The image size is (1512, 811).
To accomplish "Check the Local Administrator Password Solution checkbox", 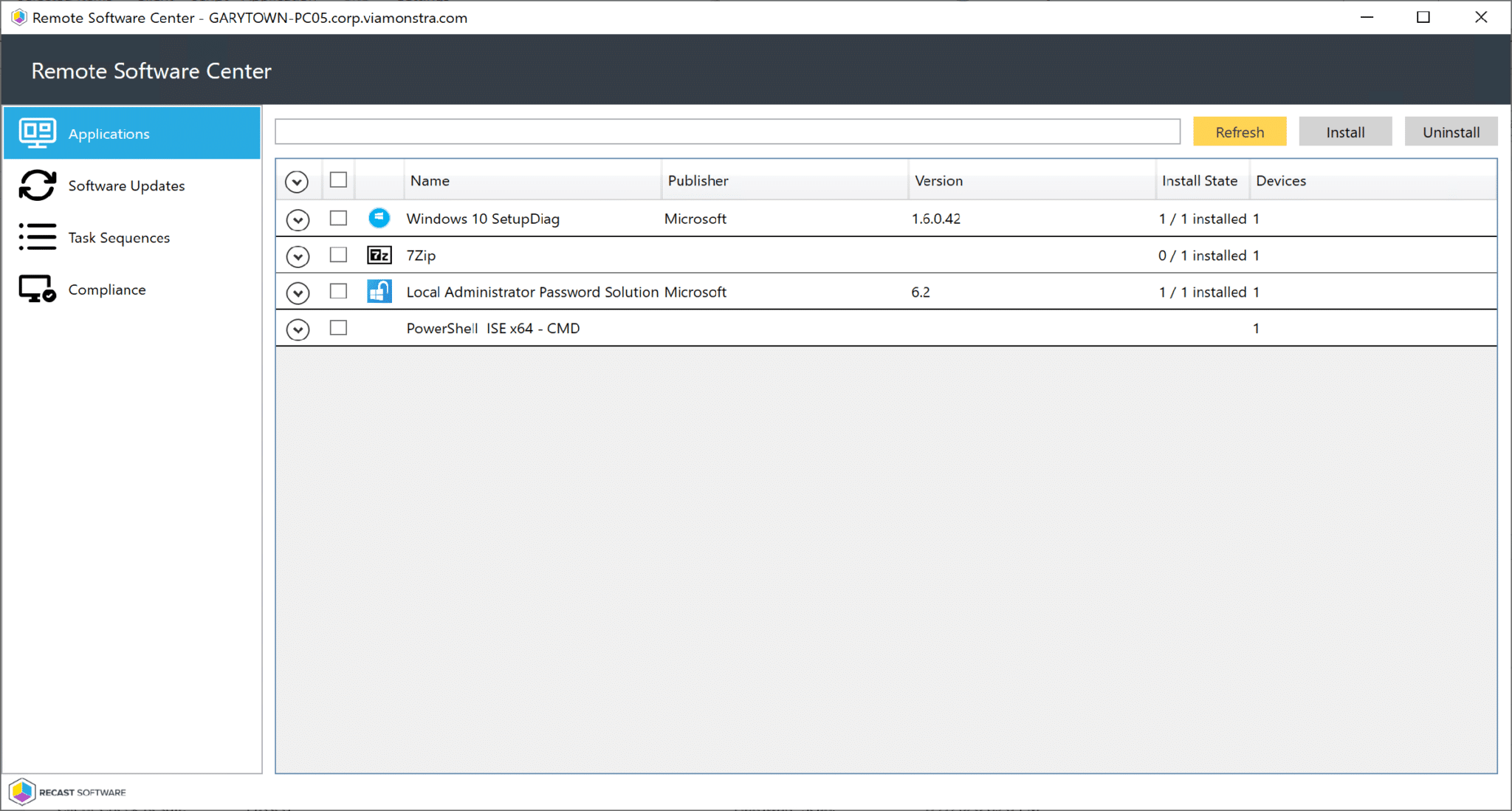I will [x=338, y=291].
